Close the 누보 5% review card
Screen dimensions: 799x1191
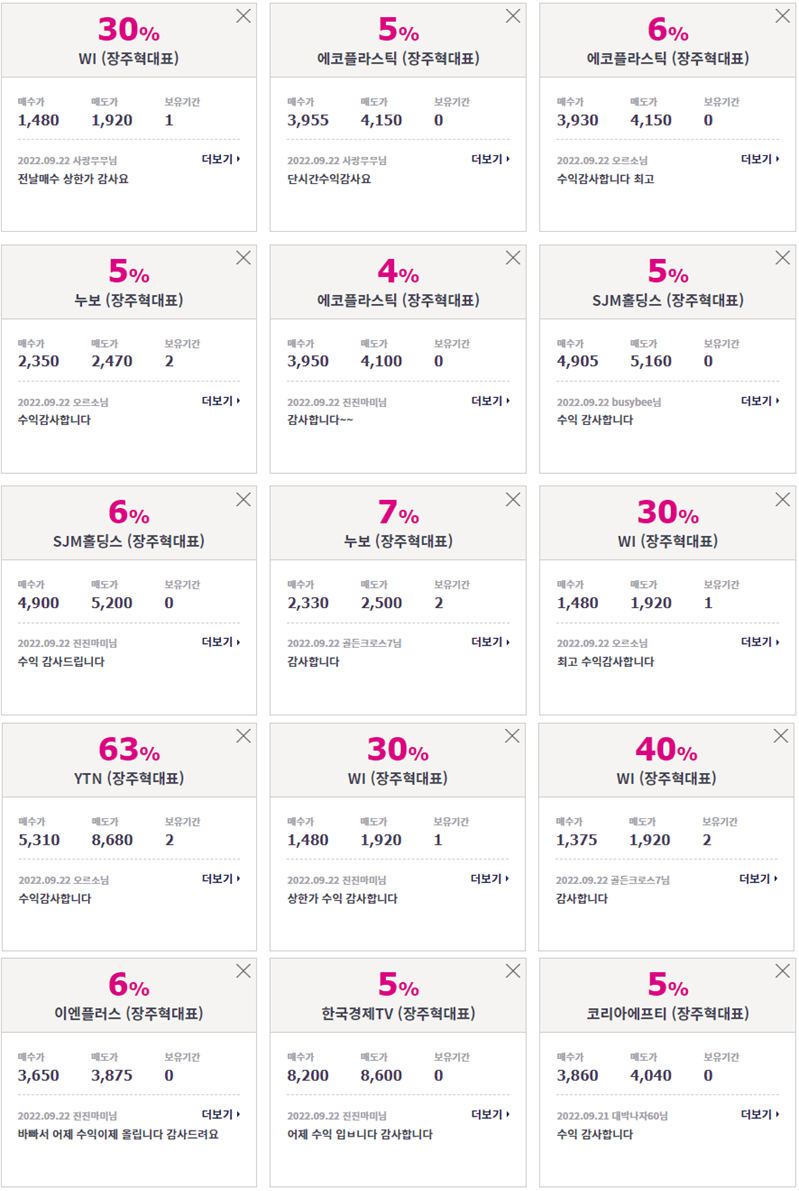[x=243, y=257]
